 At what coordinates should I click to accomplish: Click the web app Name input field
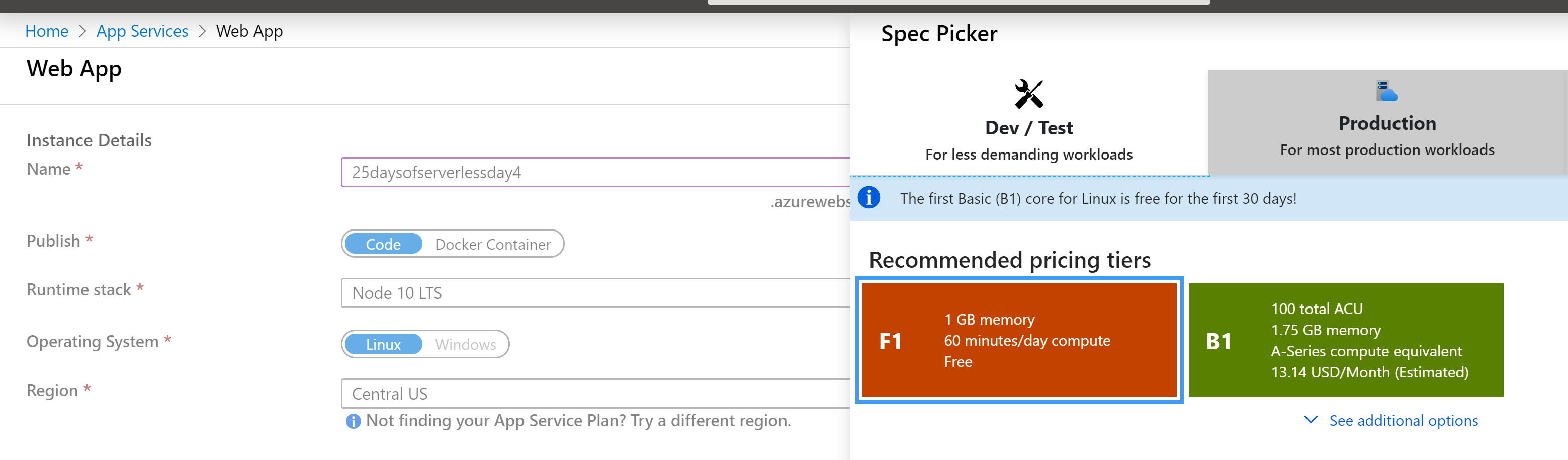(595, 173)
